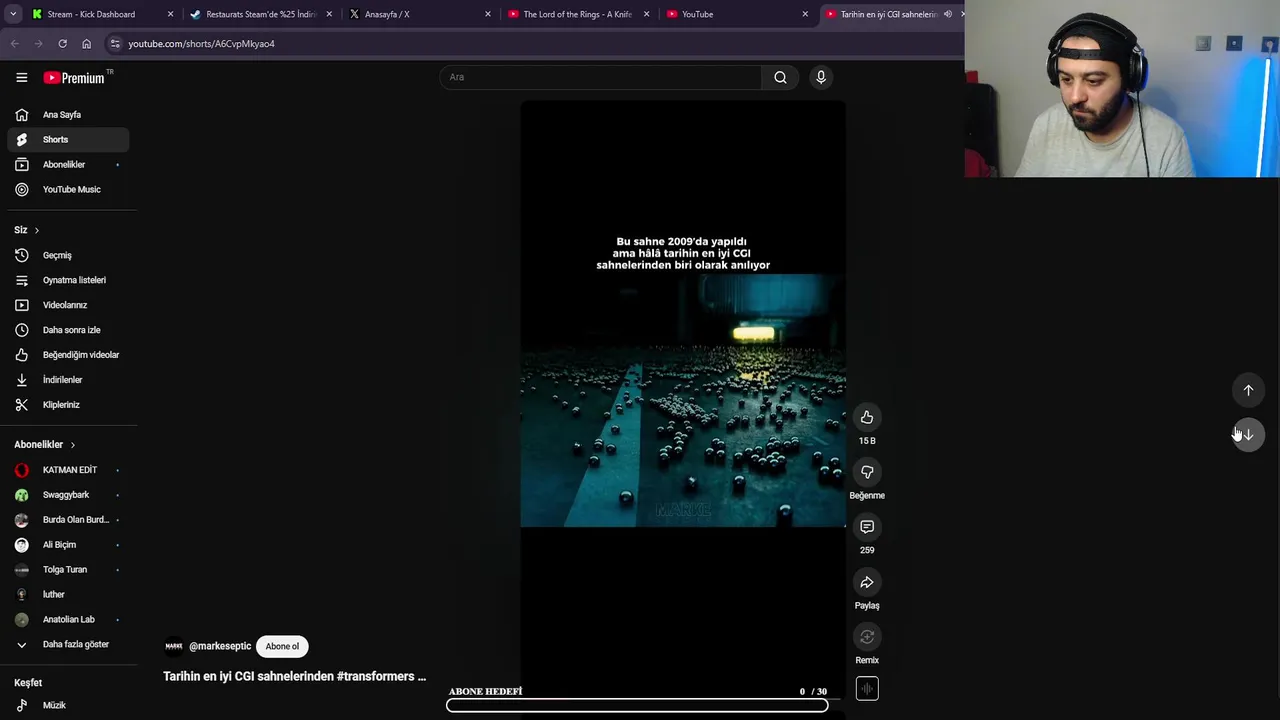1280x720 pixels.
Task: Reload the current page
Action: 62,44
